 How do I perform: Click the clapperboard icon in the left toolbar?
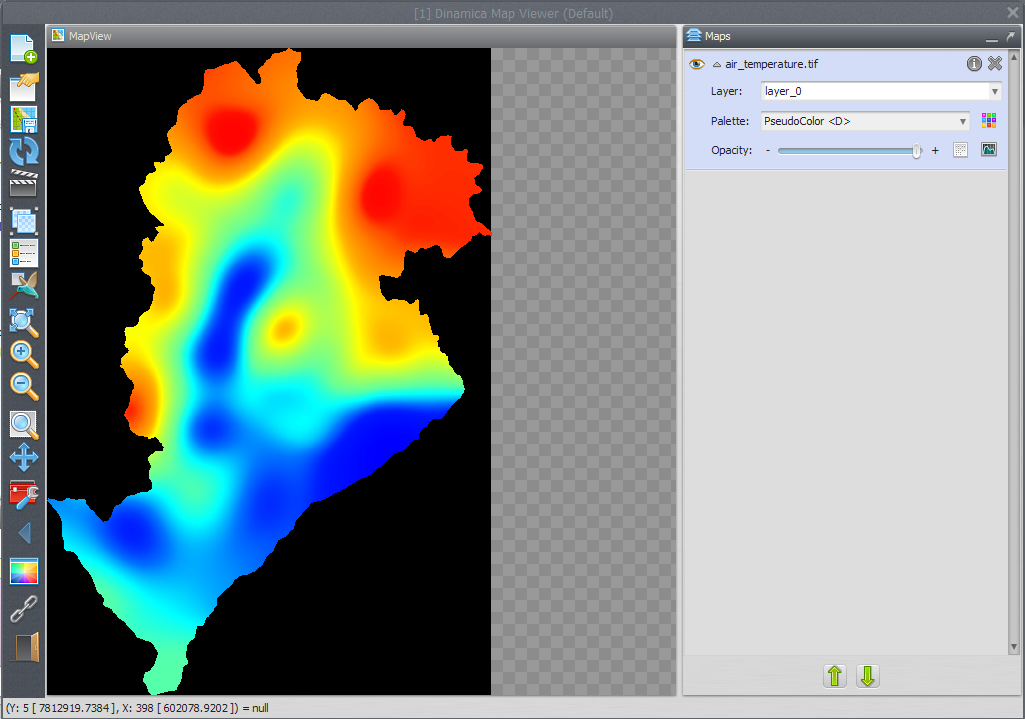[x=23, y=185]
